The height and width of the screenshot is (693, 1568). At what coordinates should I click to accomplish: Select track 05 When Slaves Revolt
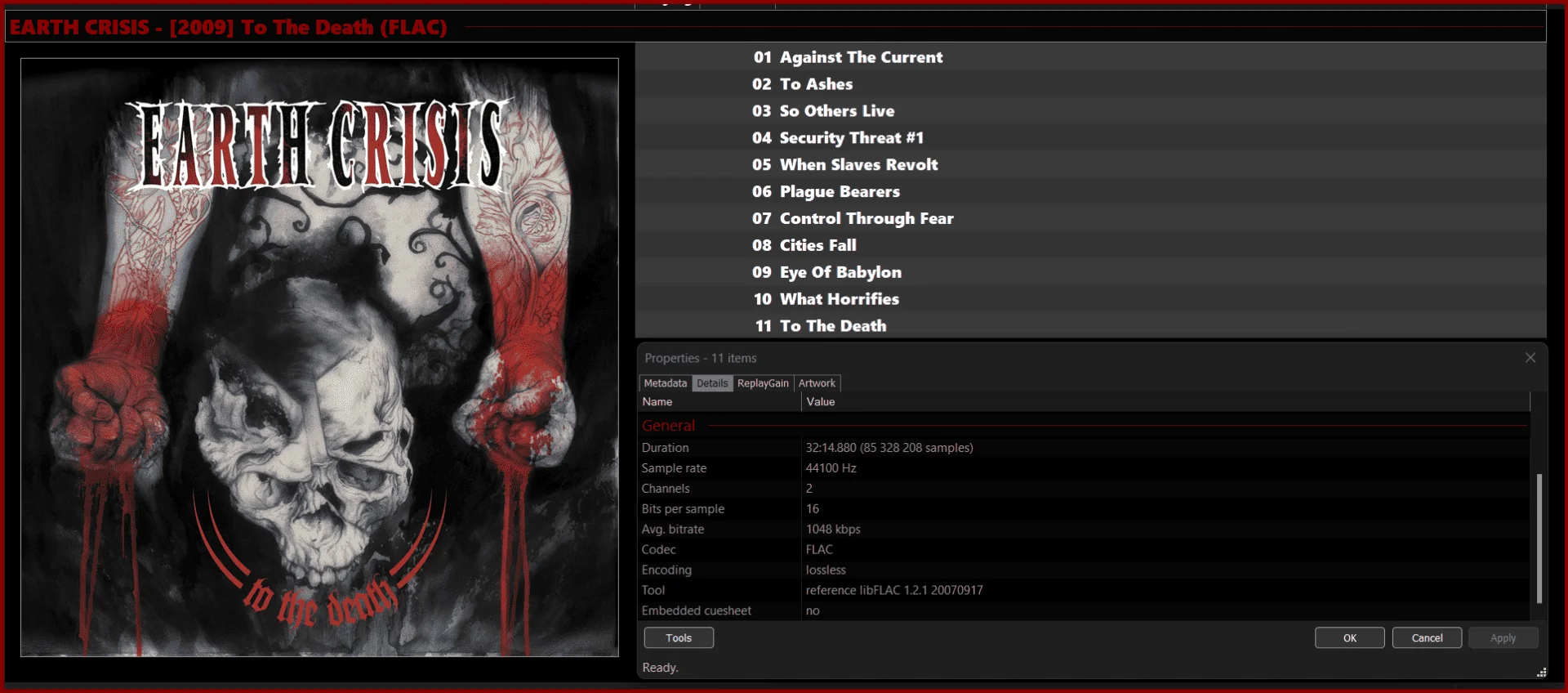point(1091,165)
